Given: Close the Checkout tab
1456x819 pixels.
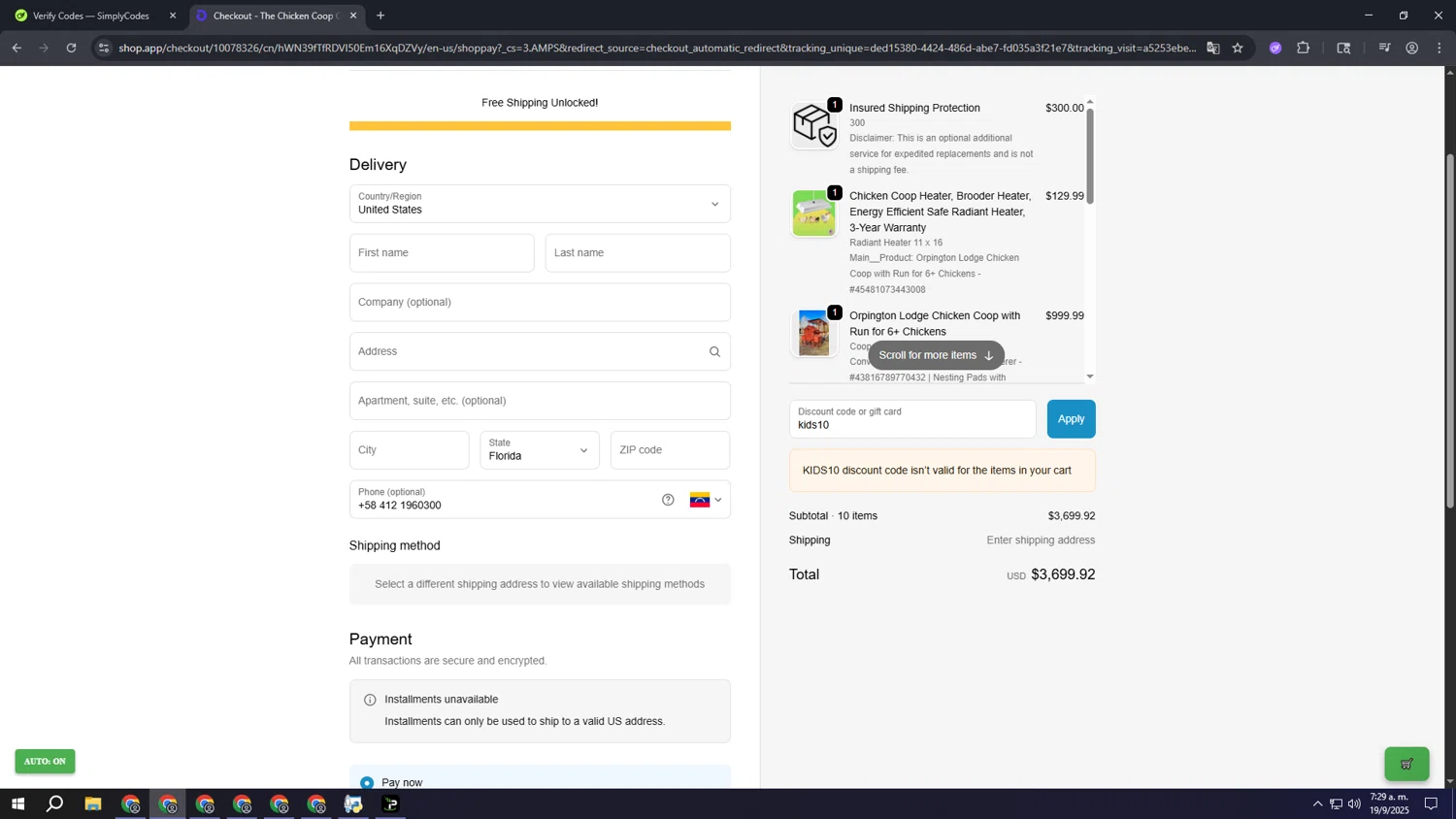Looking at the screenshot, I should [353, 16].
